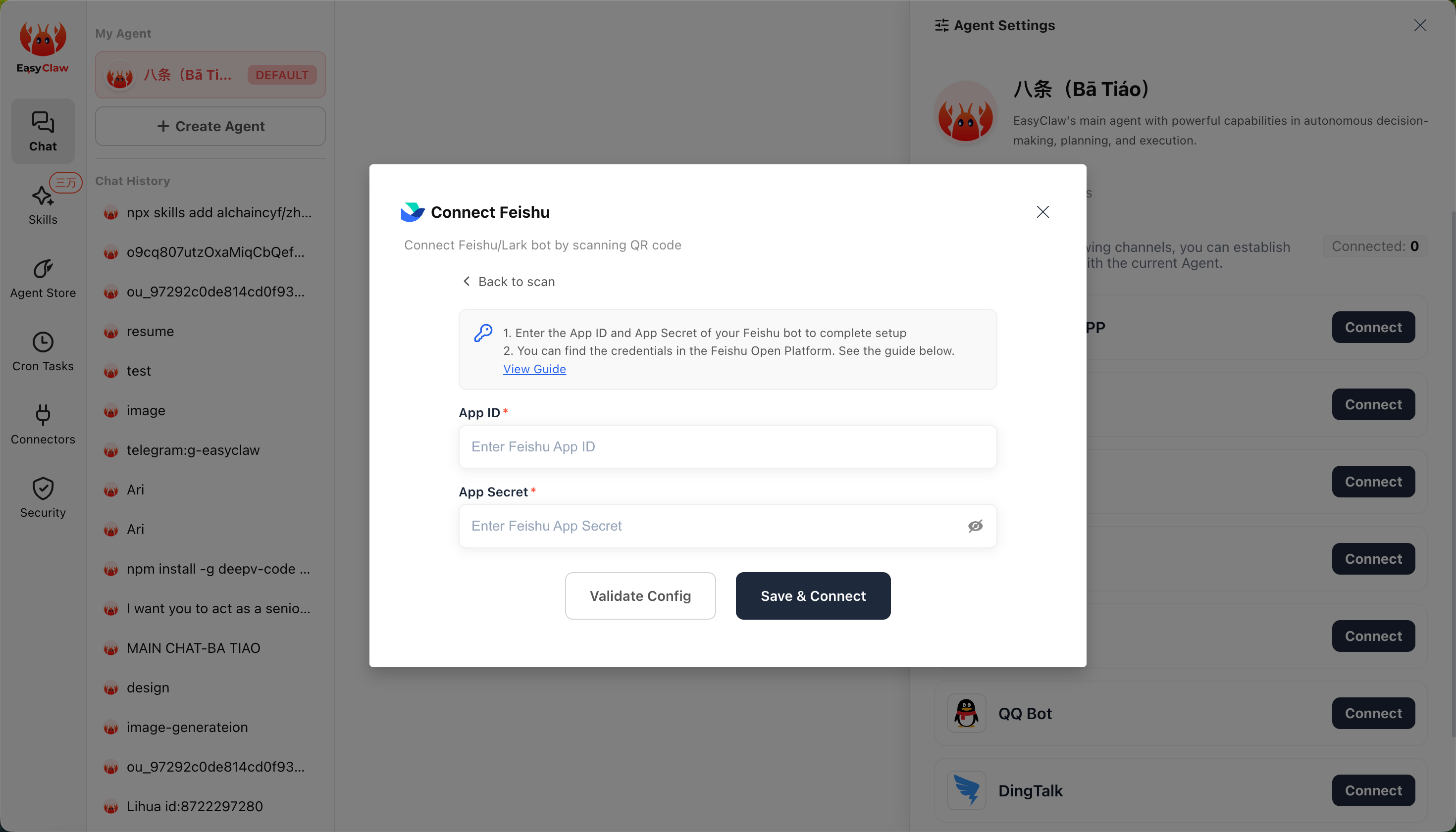Click Create Agent button

tap(210, 126)
